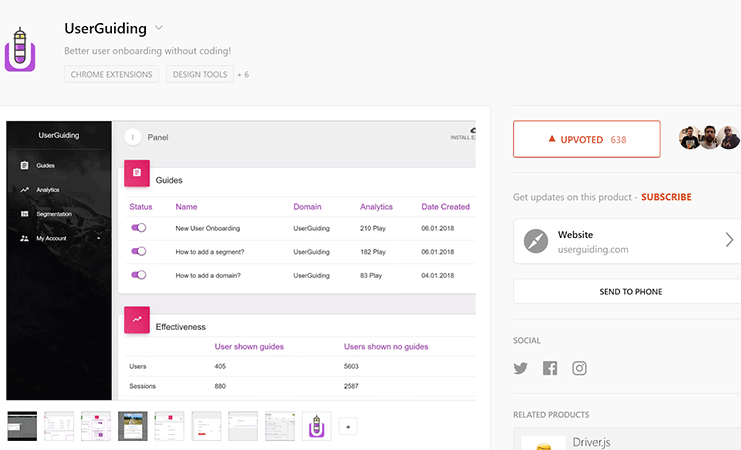Click the pink Guides clipboard card icon

[x=137, y=173]
